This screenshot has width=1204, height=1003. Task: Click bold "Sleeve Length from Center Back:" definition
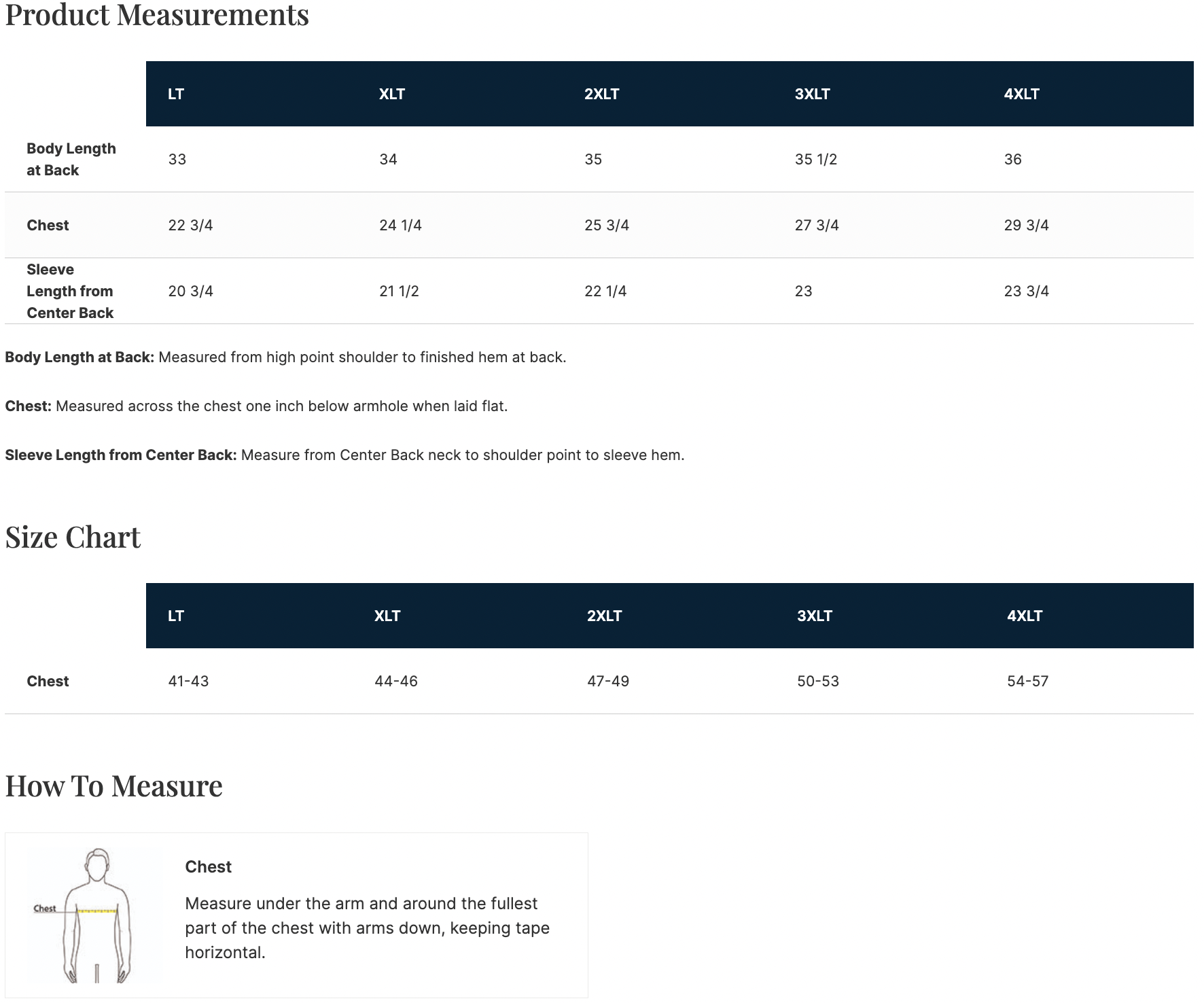(x=120, y=455)
